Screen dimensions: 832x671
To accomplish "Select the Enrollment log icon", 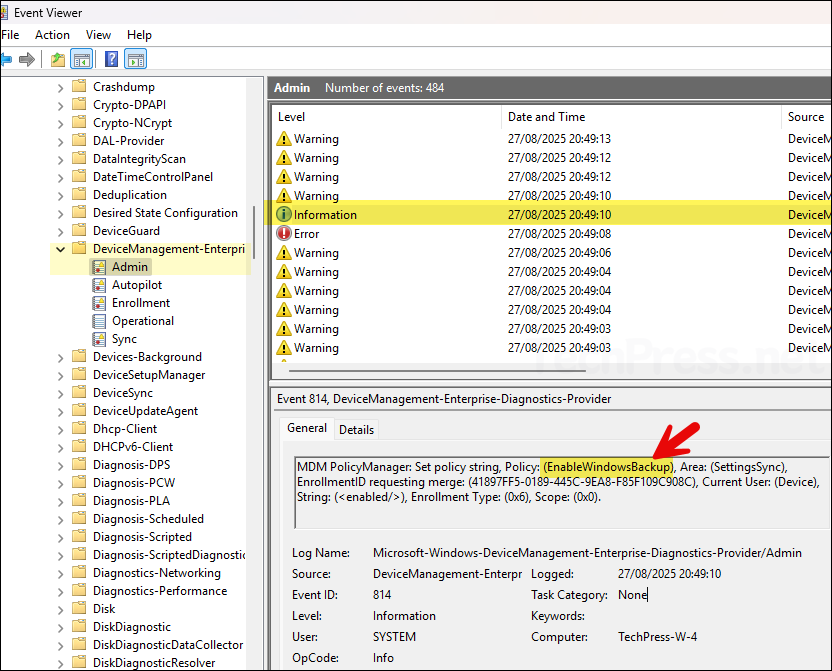I will (99, 303).
